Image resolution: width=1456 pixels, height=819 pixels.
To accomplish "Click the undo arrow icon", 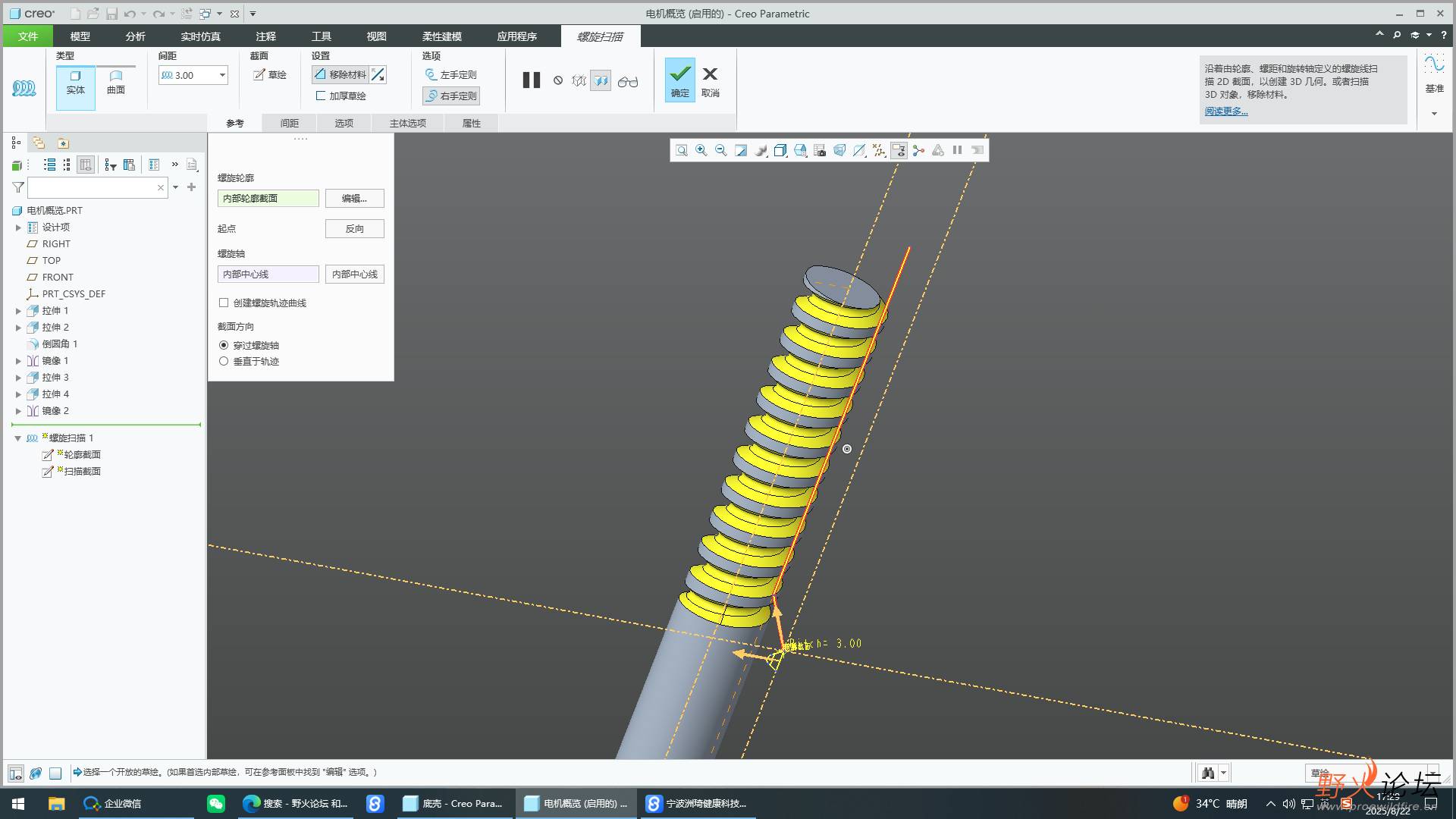I will (130, 14).
